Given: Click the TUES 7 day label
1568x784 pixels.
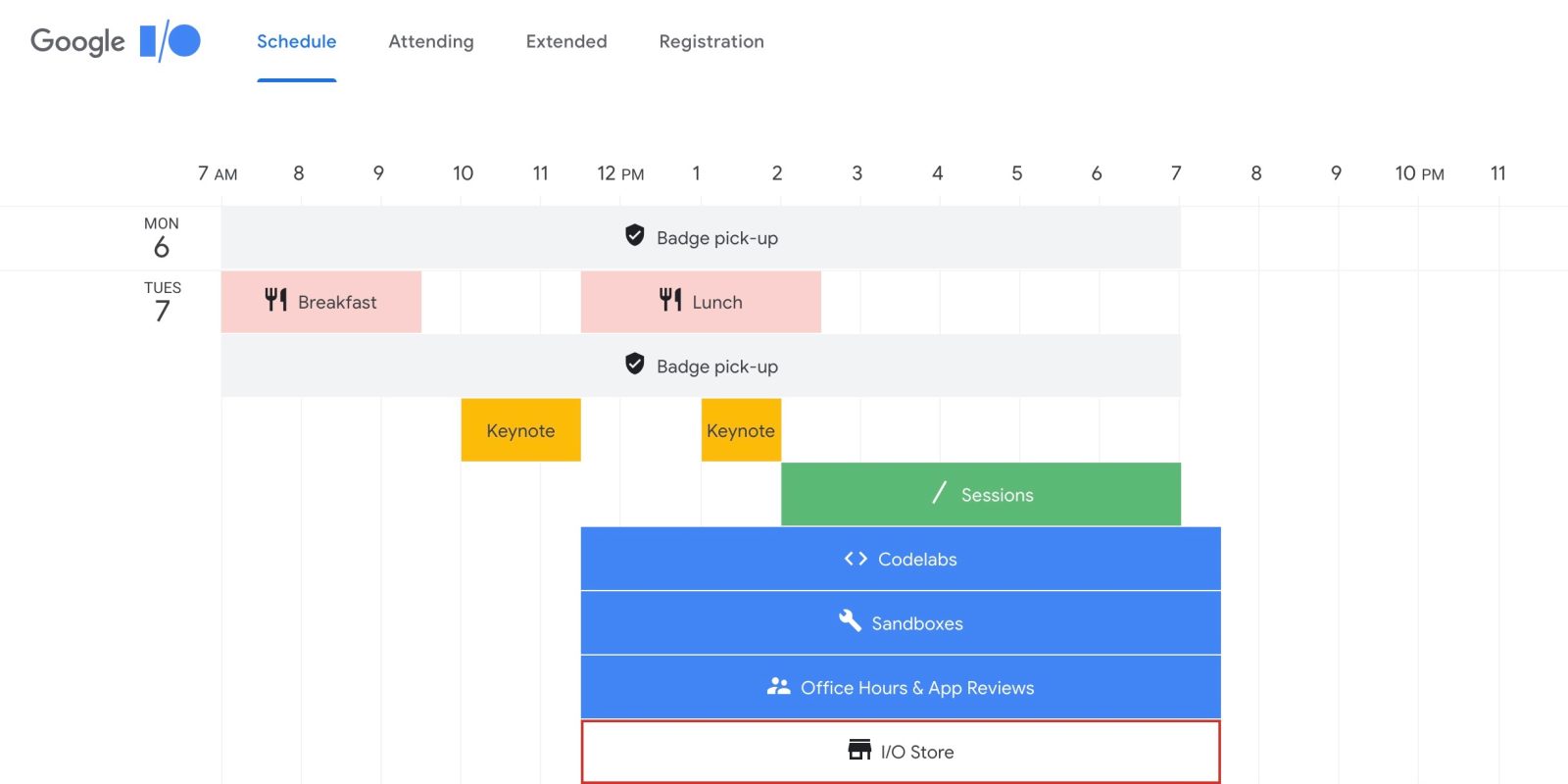Looking at the screenshot, I should point(163,302).
